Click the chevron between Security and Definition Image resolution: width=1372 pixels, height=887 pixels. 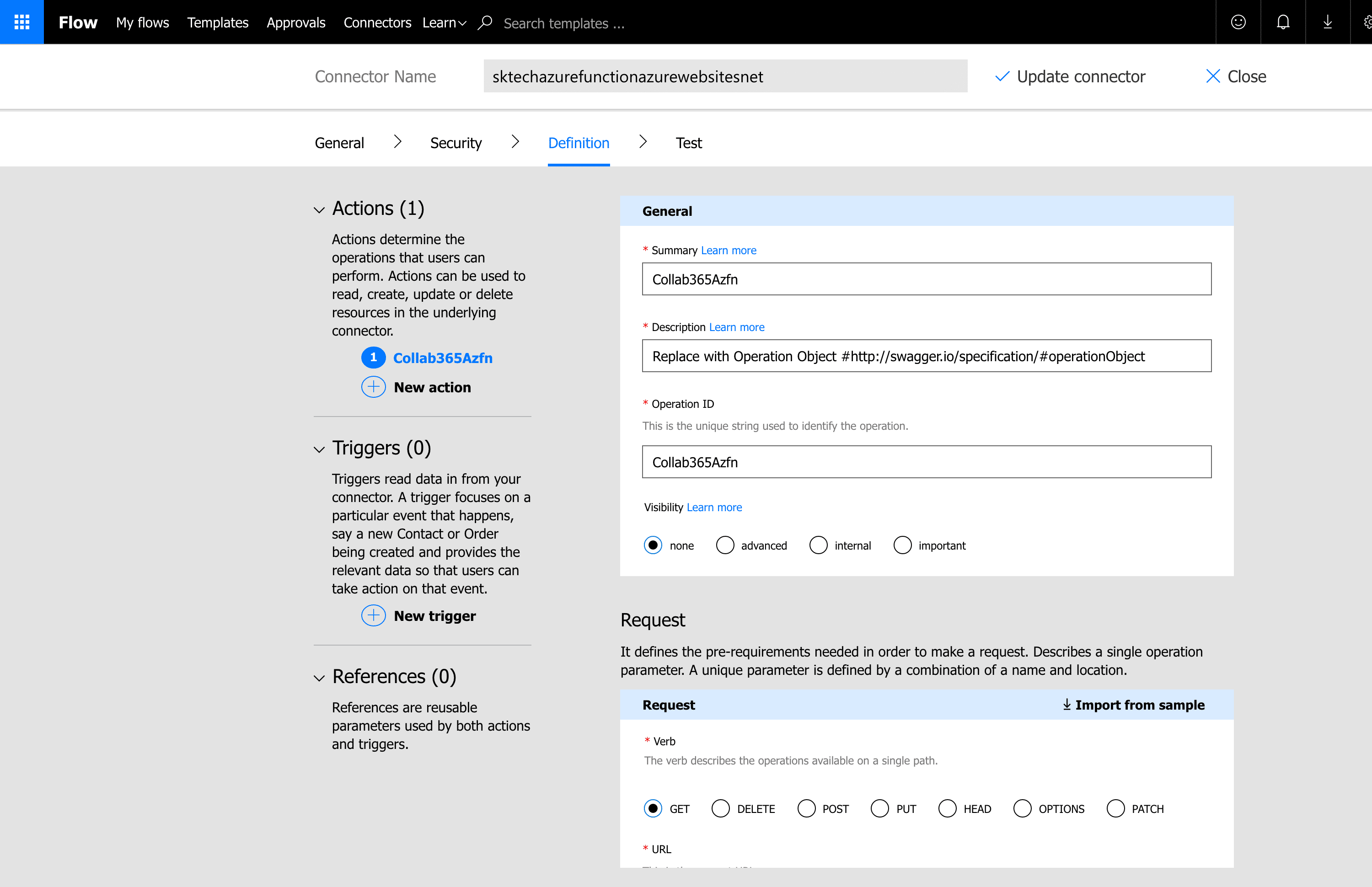515,142
